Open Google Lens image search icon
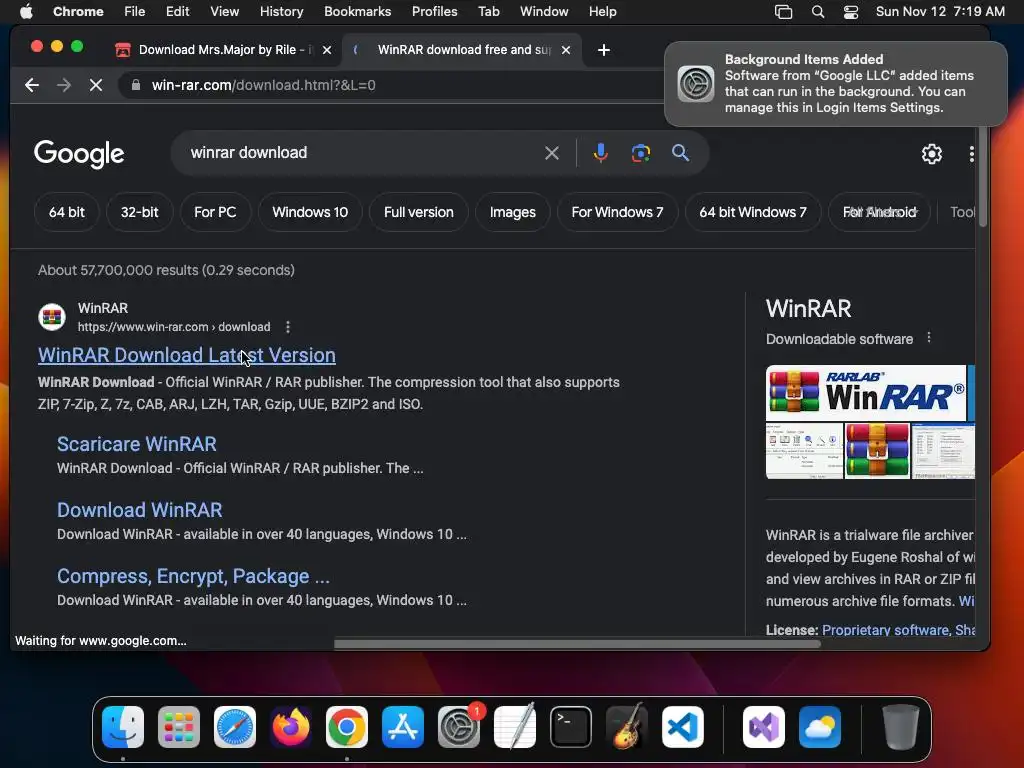 (641, 153)
